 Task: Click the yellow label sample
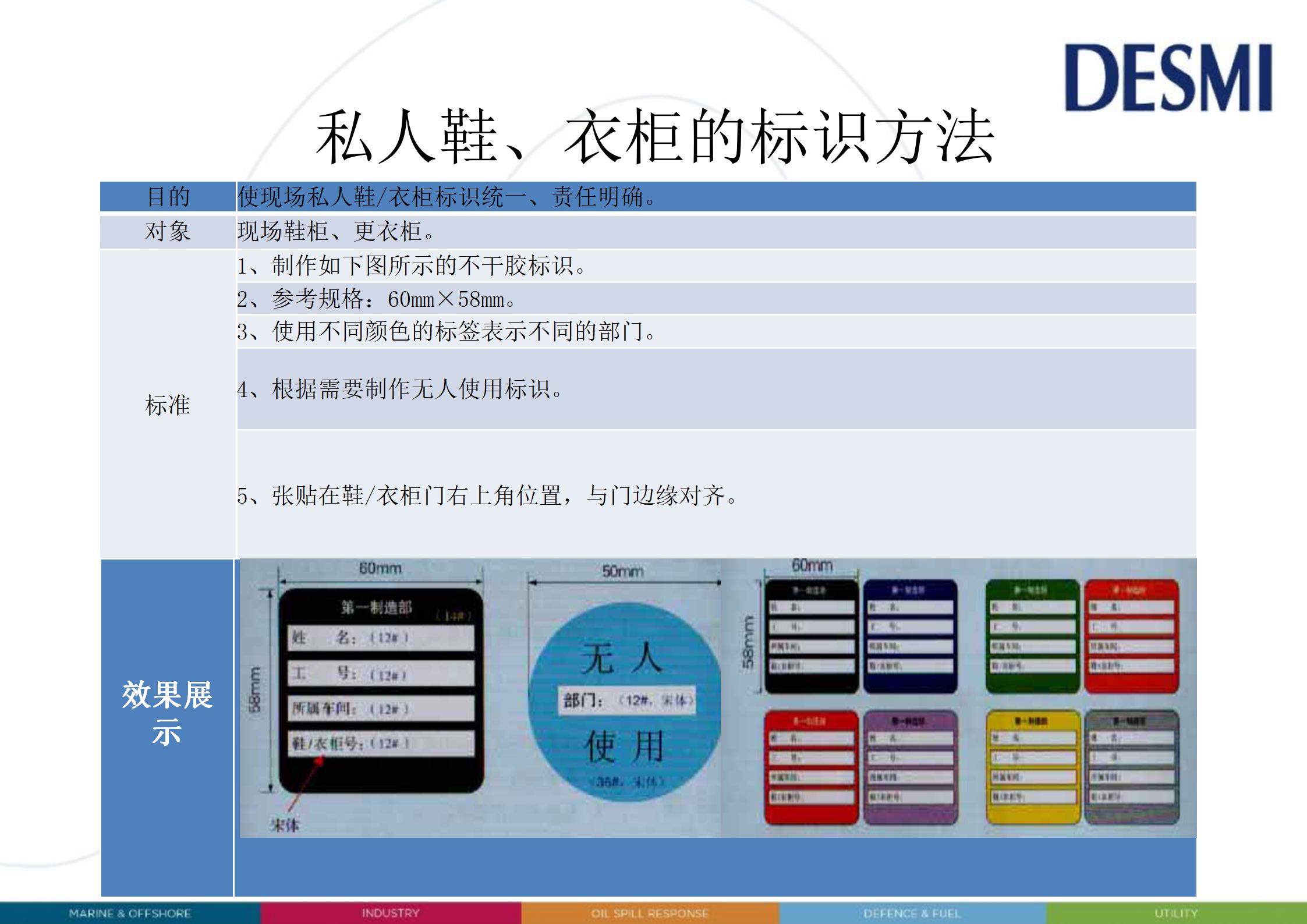pos(1033,767)
